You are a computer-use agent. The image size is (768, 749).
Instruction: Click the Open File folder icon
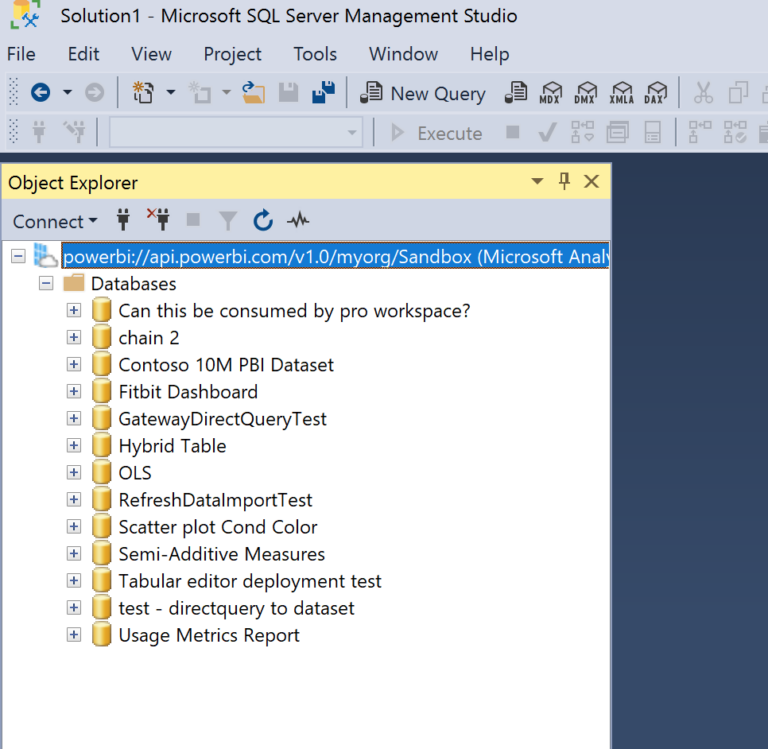coord(253,92)
